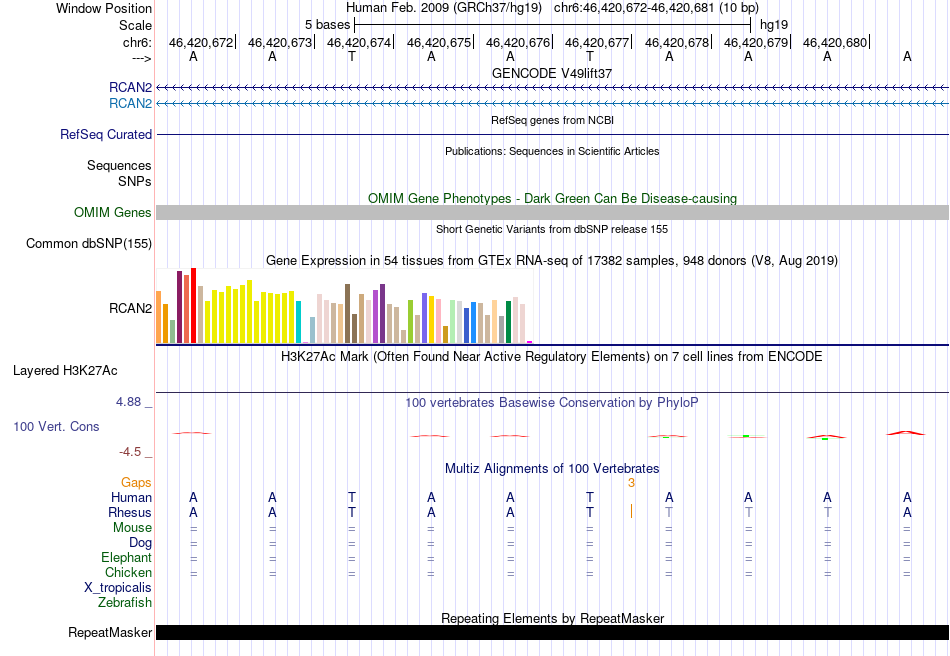Click the gray OMIM Genes track bar
Image resolution: width=950 pixels, height=656 pixels.
click(553, 212)
